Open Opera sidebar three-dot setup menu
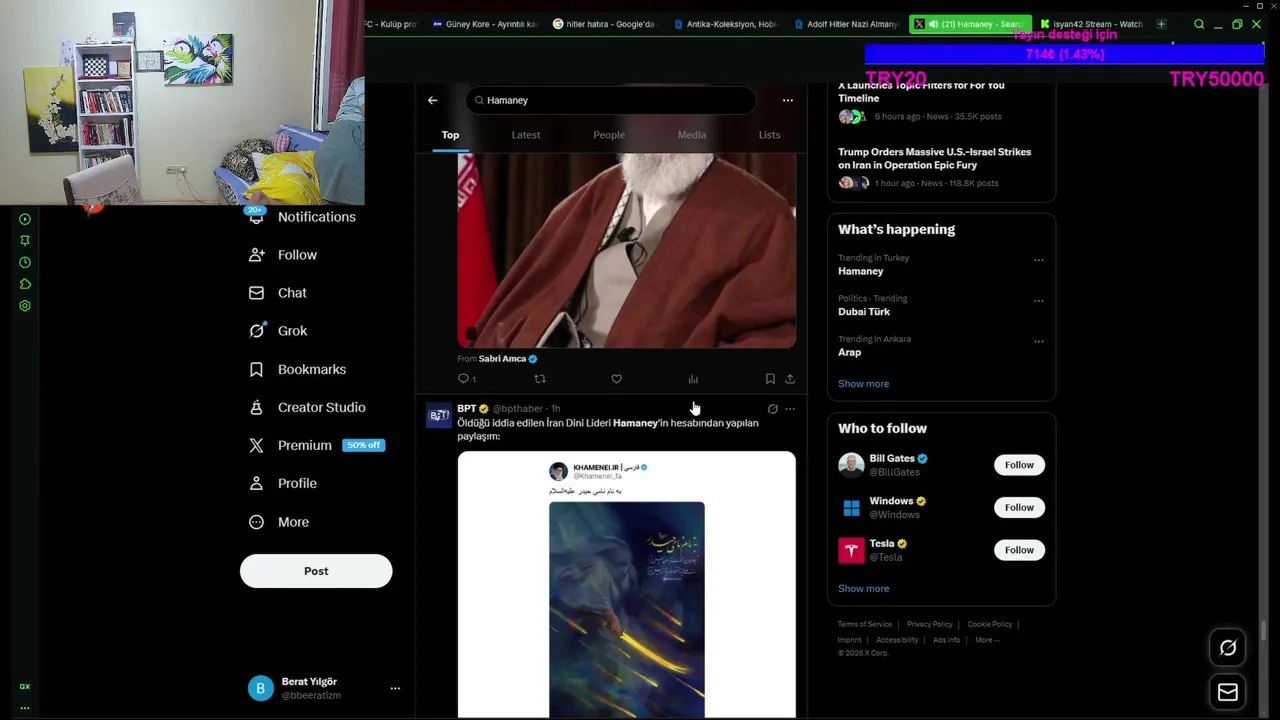This screenshot has width=1280, height=720. point(25,708)
